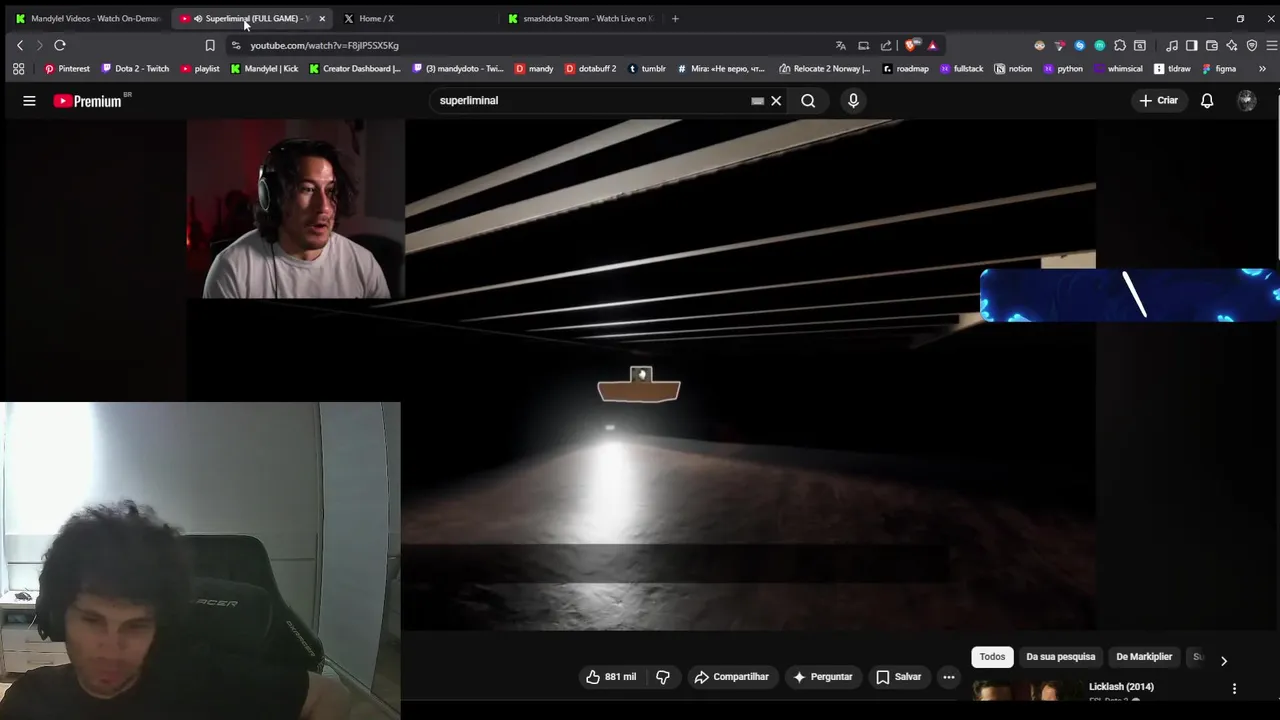The height and width of the screenshot is (720, 1280).
Task: Select the Todos filter chip
Action: coord(992,657)
